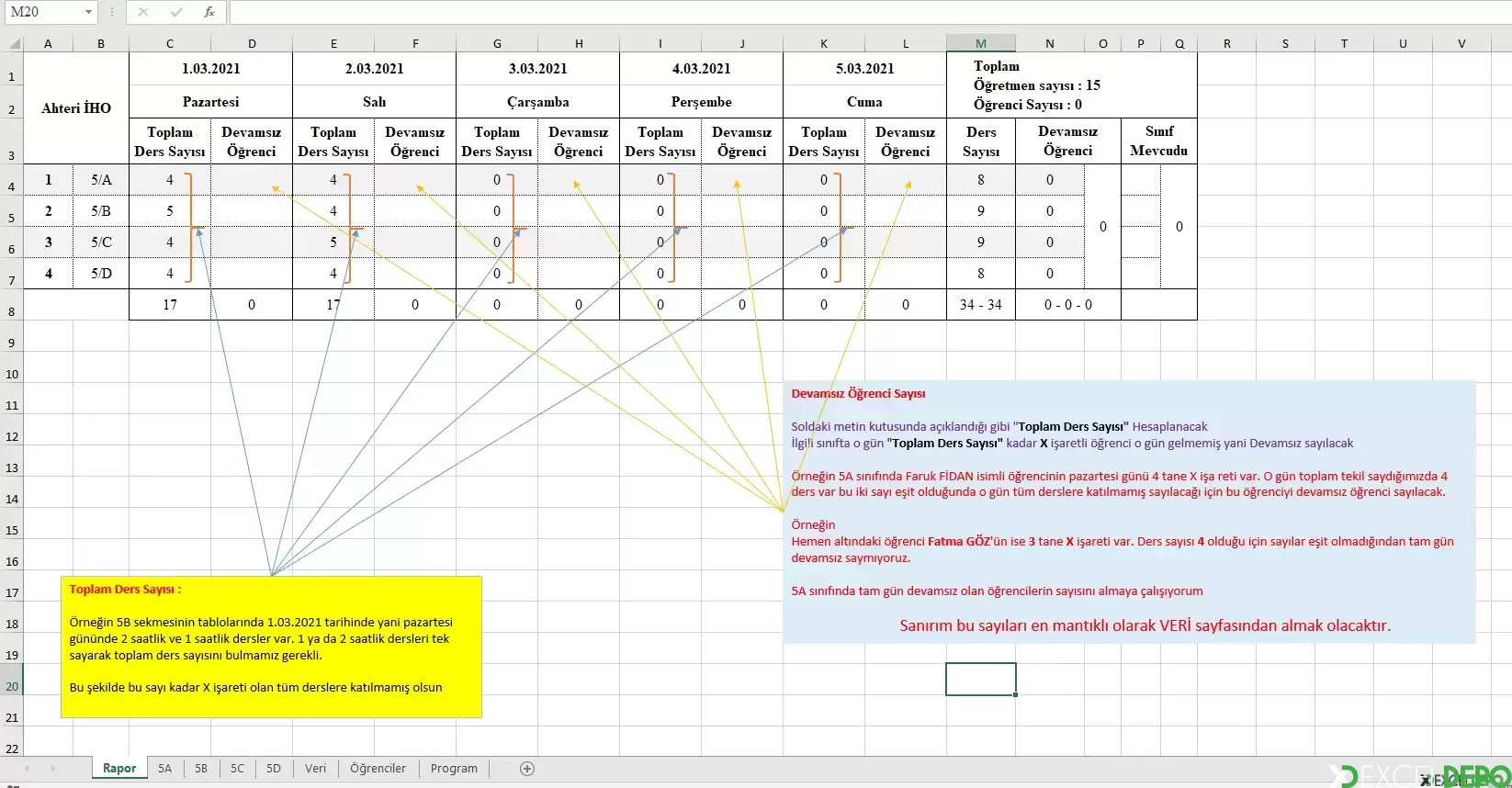1512x788 pixels.
Task: Select column C header
Action: (170, 43)
